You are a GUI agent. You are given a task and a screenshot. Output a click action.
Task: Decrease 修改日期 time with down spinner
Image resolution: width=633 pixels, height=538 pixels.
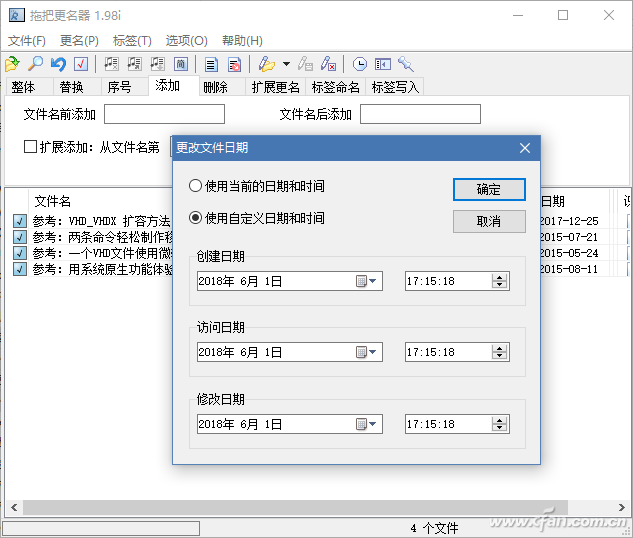pyautogui.click(x=500, y=428)
